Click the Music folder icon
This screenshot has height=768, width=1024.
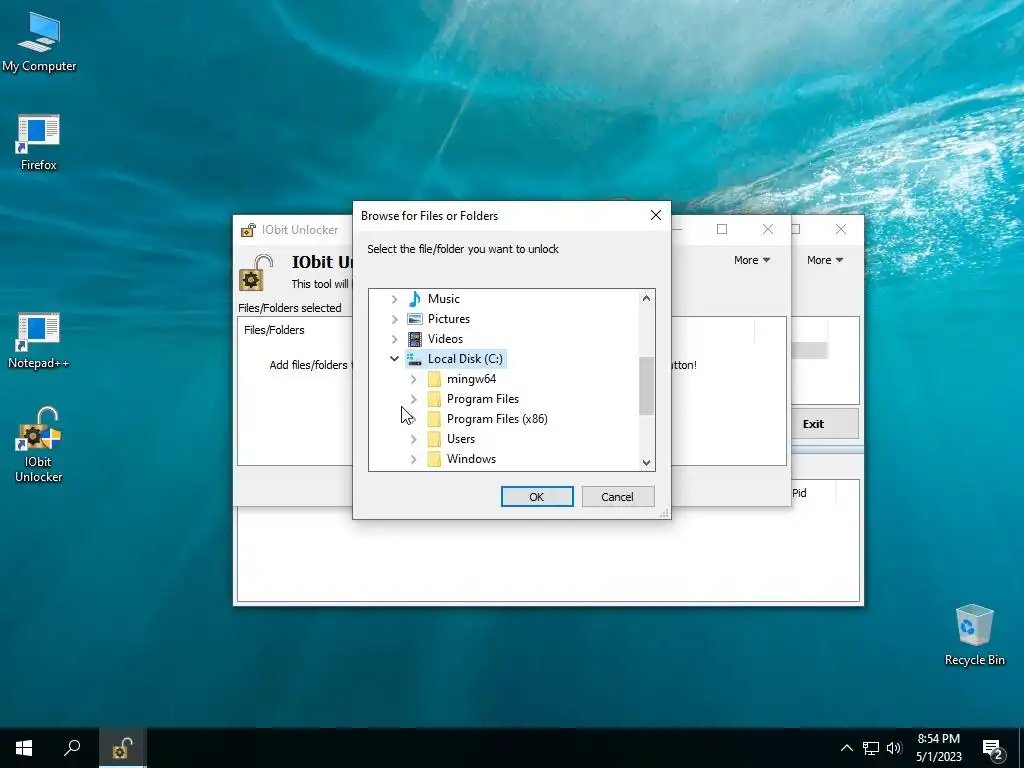point(415,299)
